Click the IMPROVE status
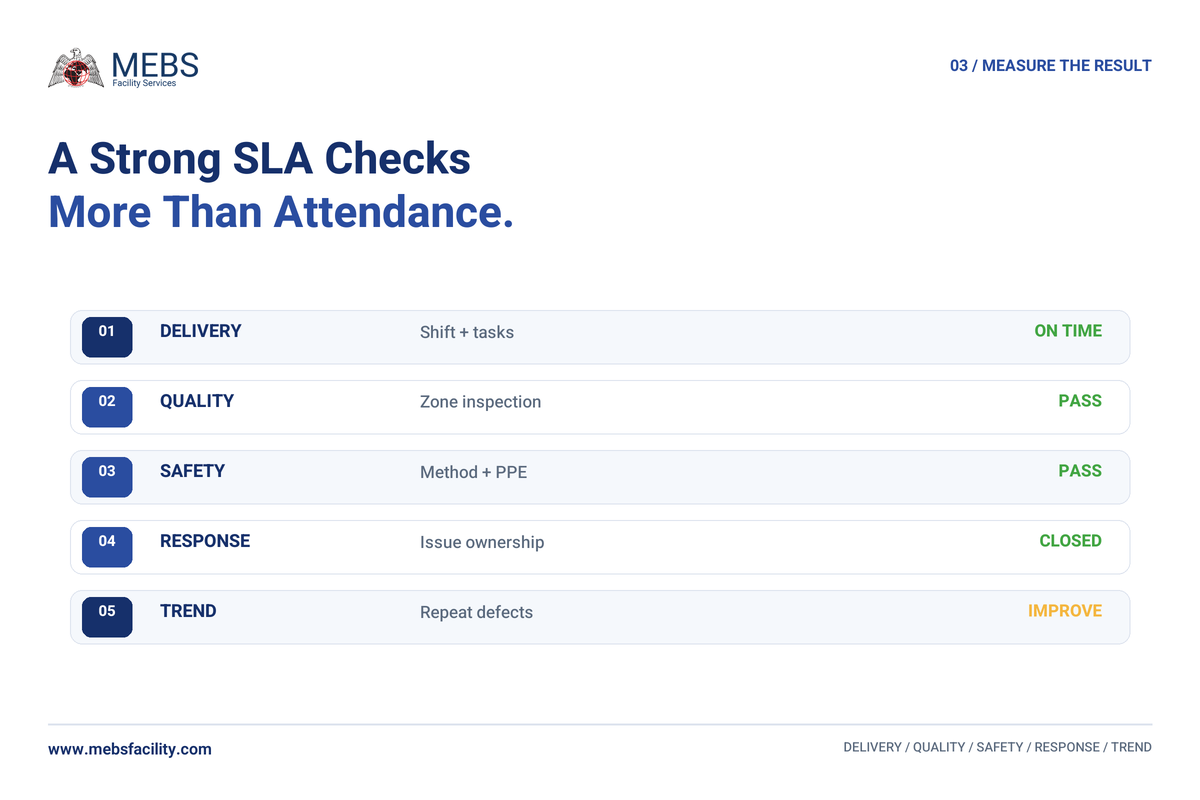The image size is (1200, 800). pos(1065,611)
